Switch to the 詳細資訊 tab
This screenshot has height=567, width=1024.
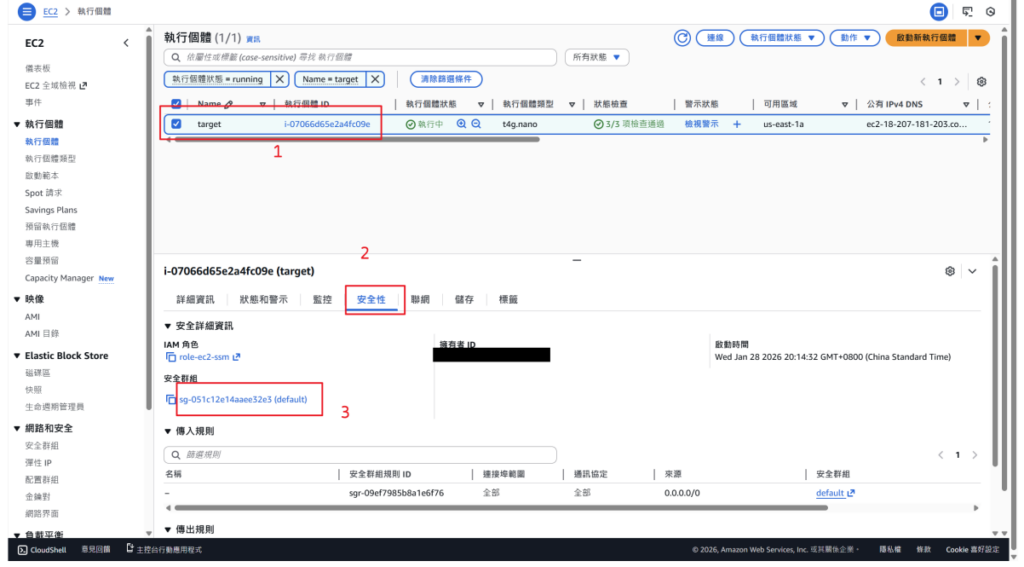[195, 299]
